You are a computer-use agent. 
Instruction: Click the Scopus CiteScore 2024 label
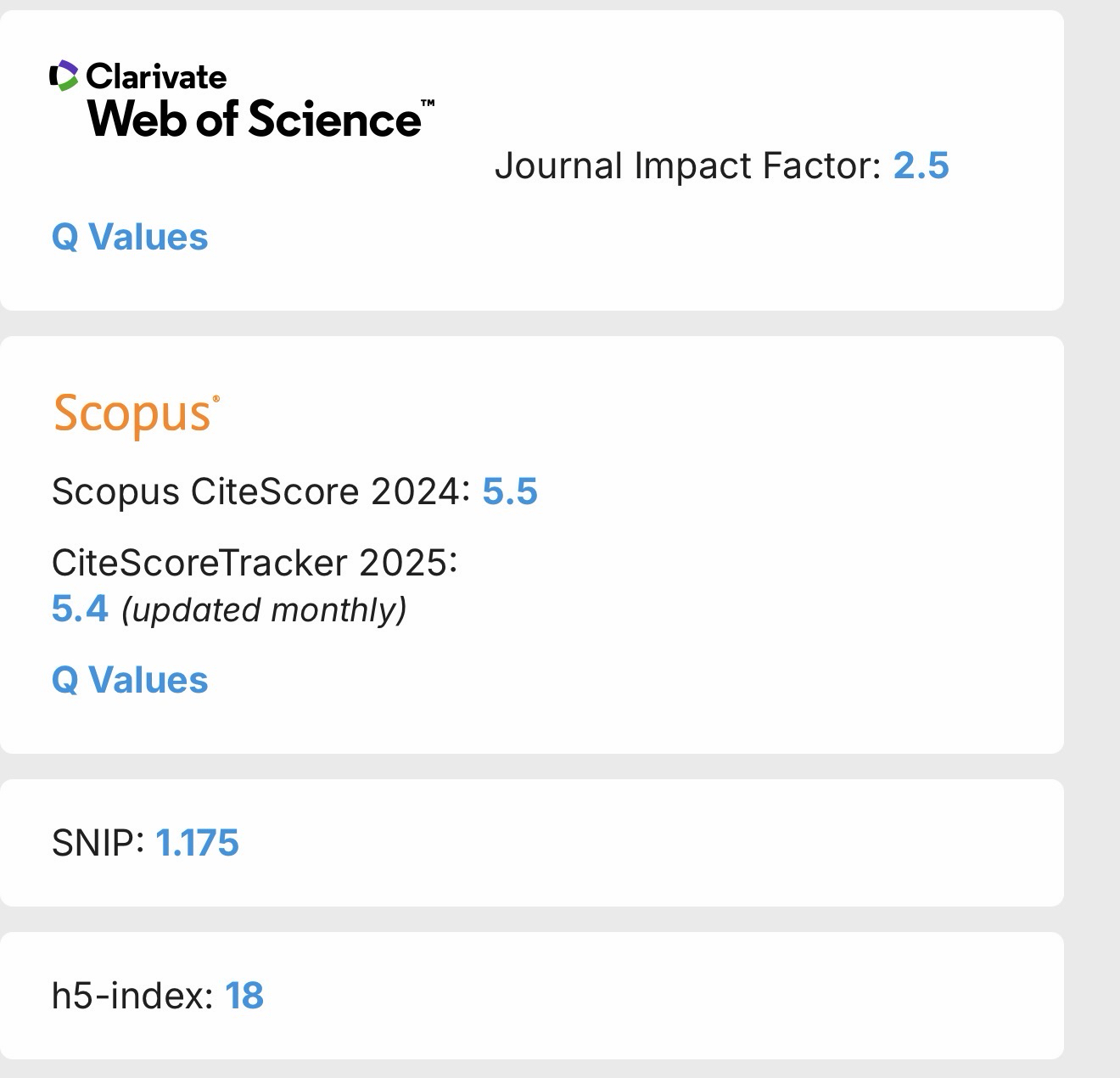click(x=260, y=491)
